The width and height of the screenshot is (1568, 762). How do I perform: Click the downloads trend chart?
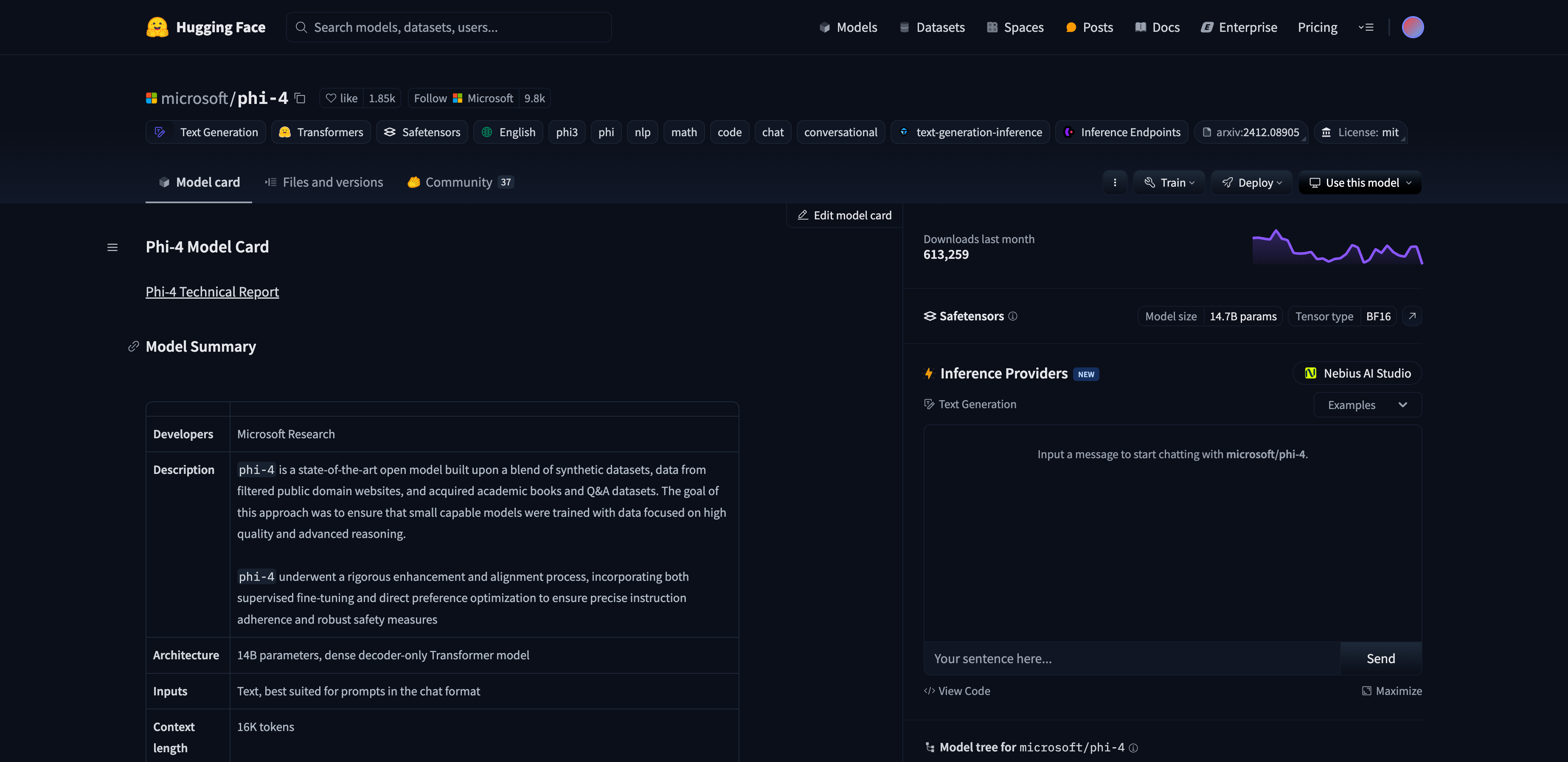1337,247
